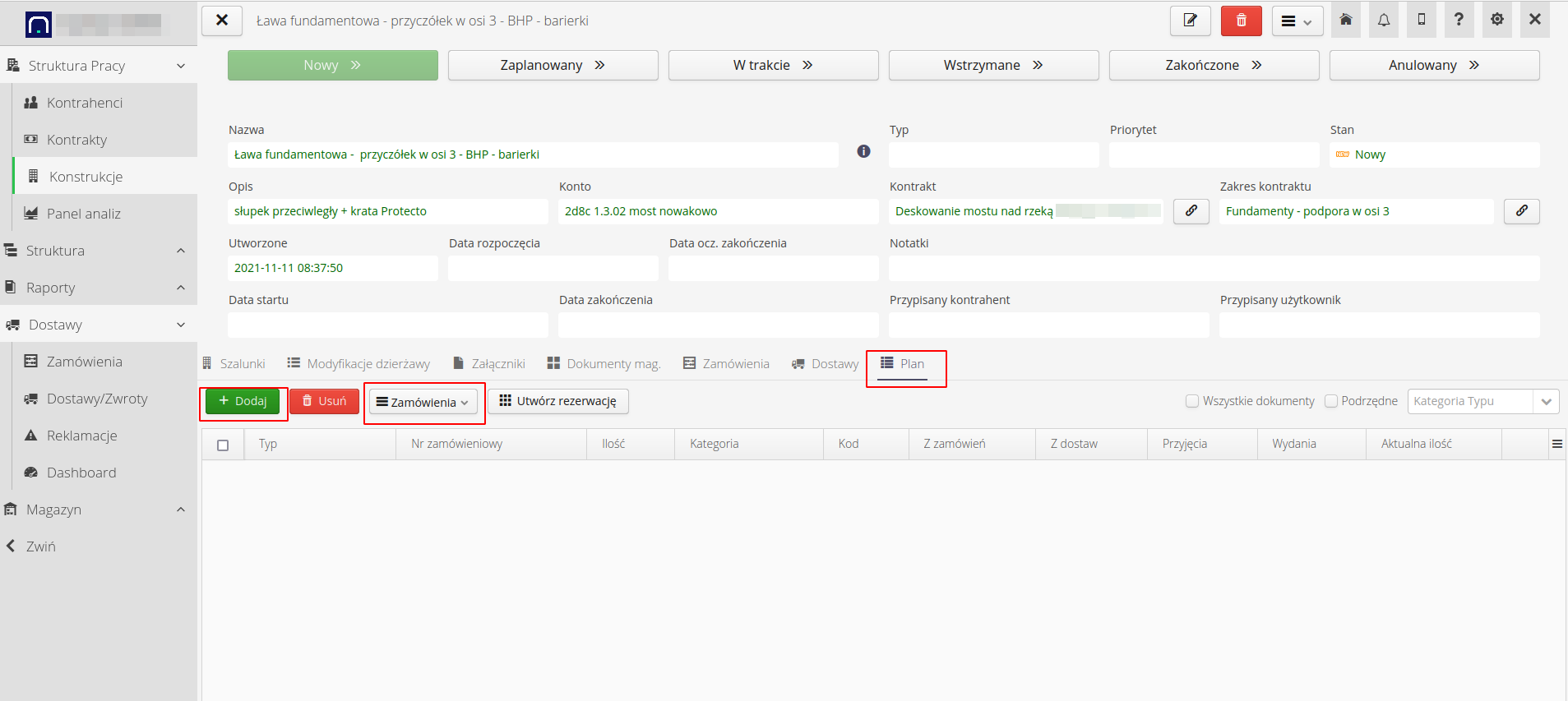The width and height of the screenshot is (1568, 701).
Task: Click the question mark help icon
Action: coord(1459,20)
